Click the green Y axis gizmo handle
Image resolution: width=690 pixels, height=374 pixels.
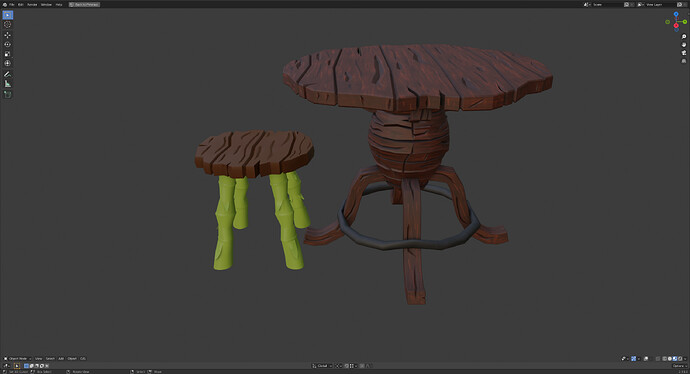click(x=685, y=22)
